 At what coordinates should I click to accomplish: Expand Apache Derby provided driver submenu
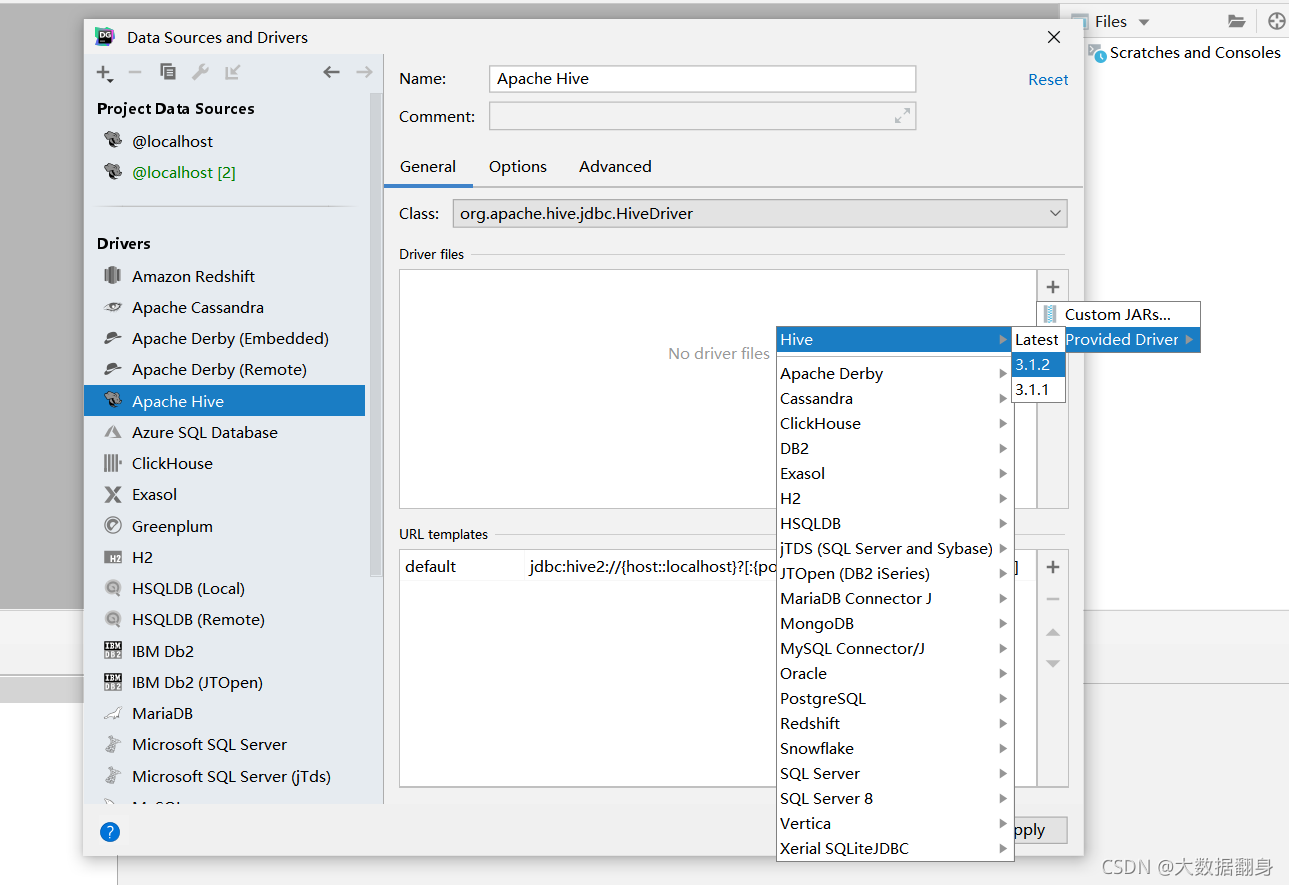click(894, 373)
